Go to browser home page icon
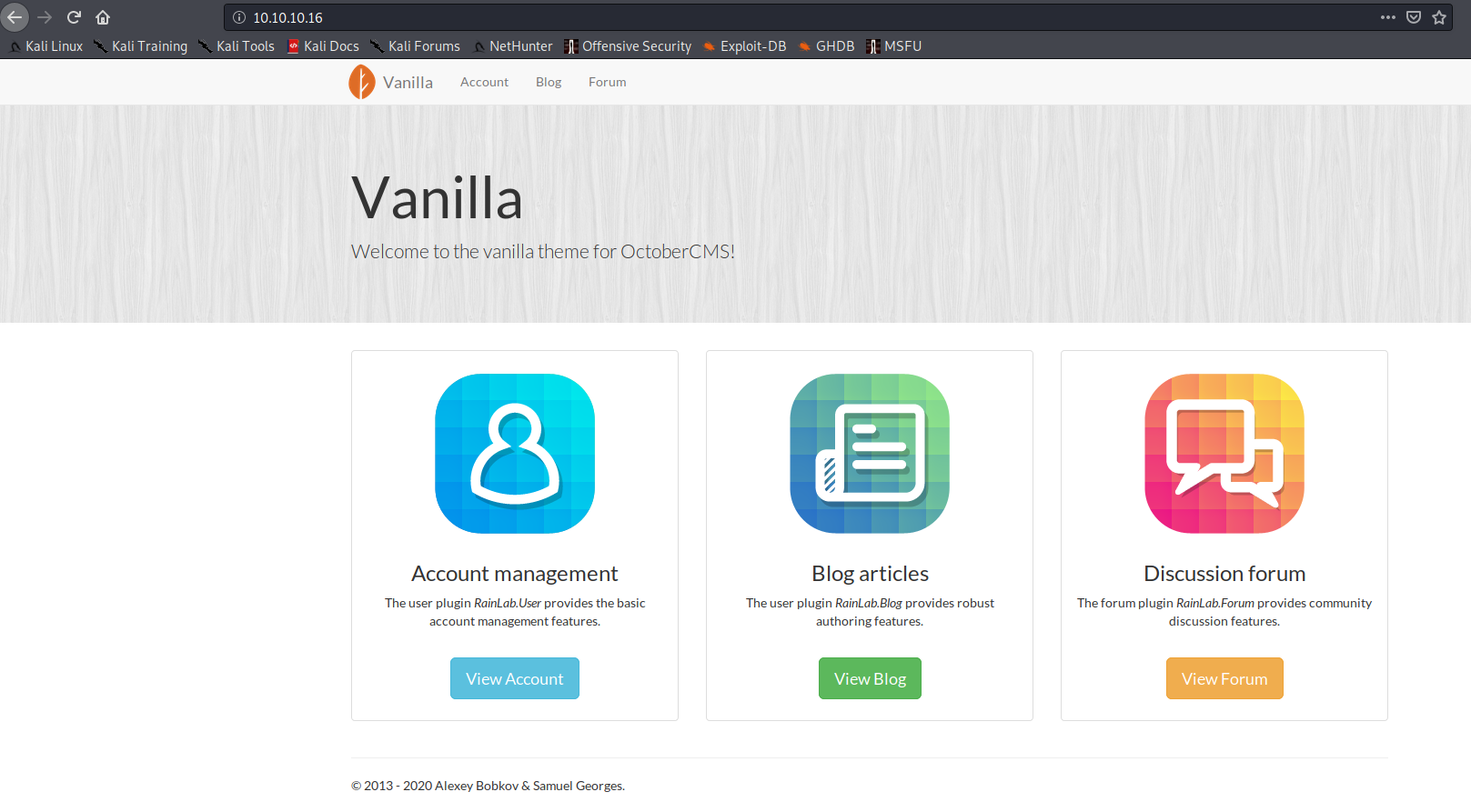 103,17
